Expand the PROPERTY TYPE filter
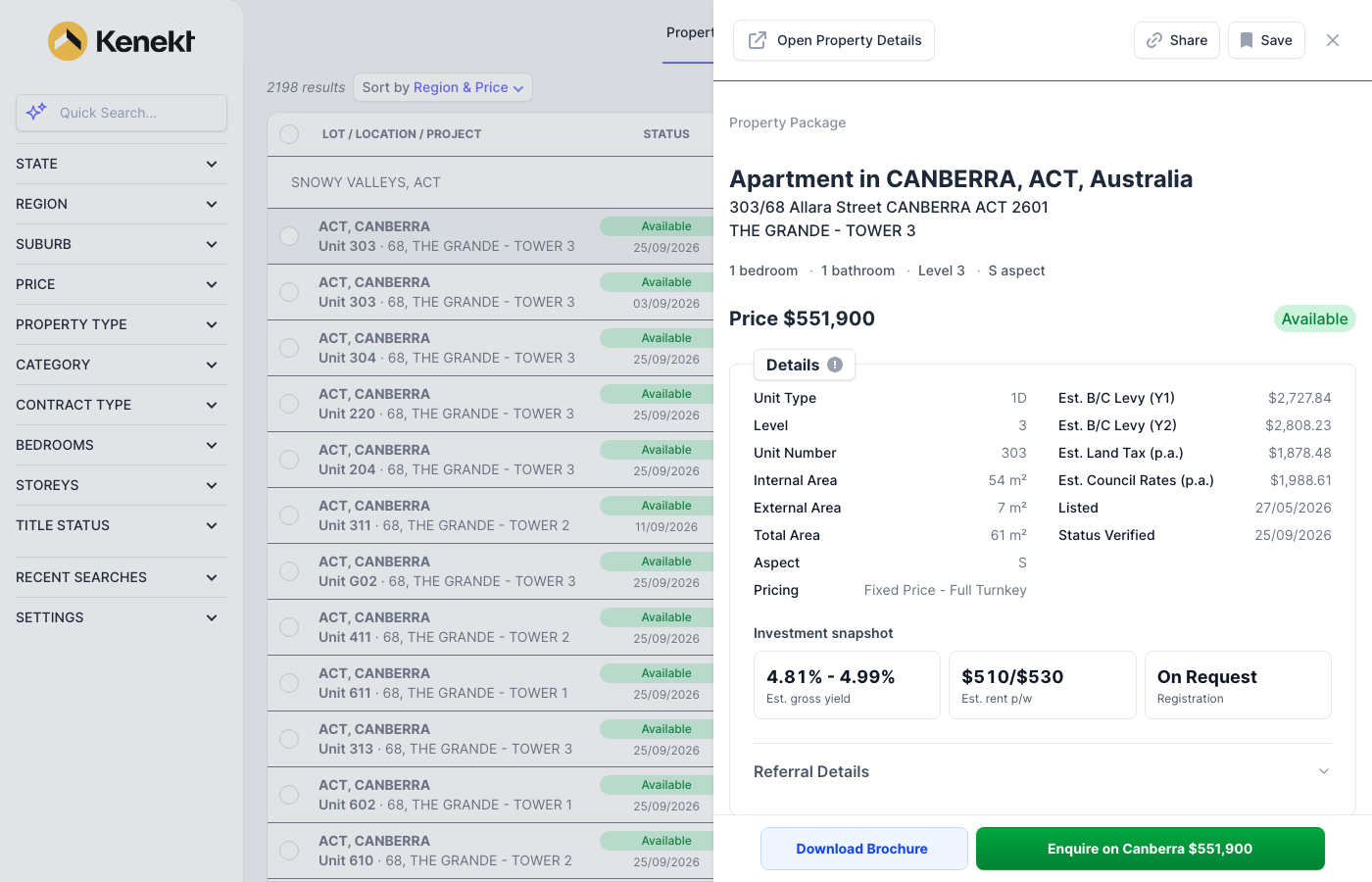The image size is (1372, 882). click(x=122, y=324)
